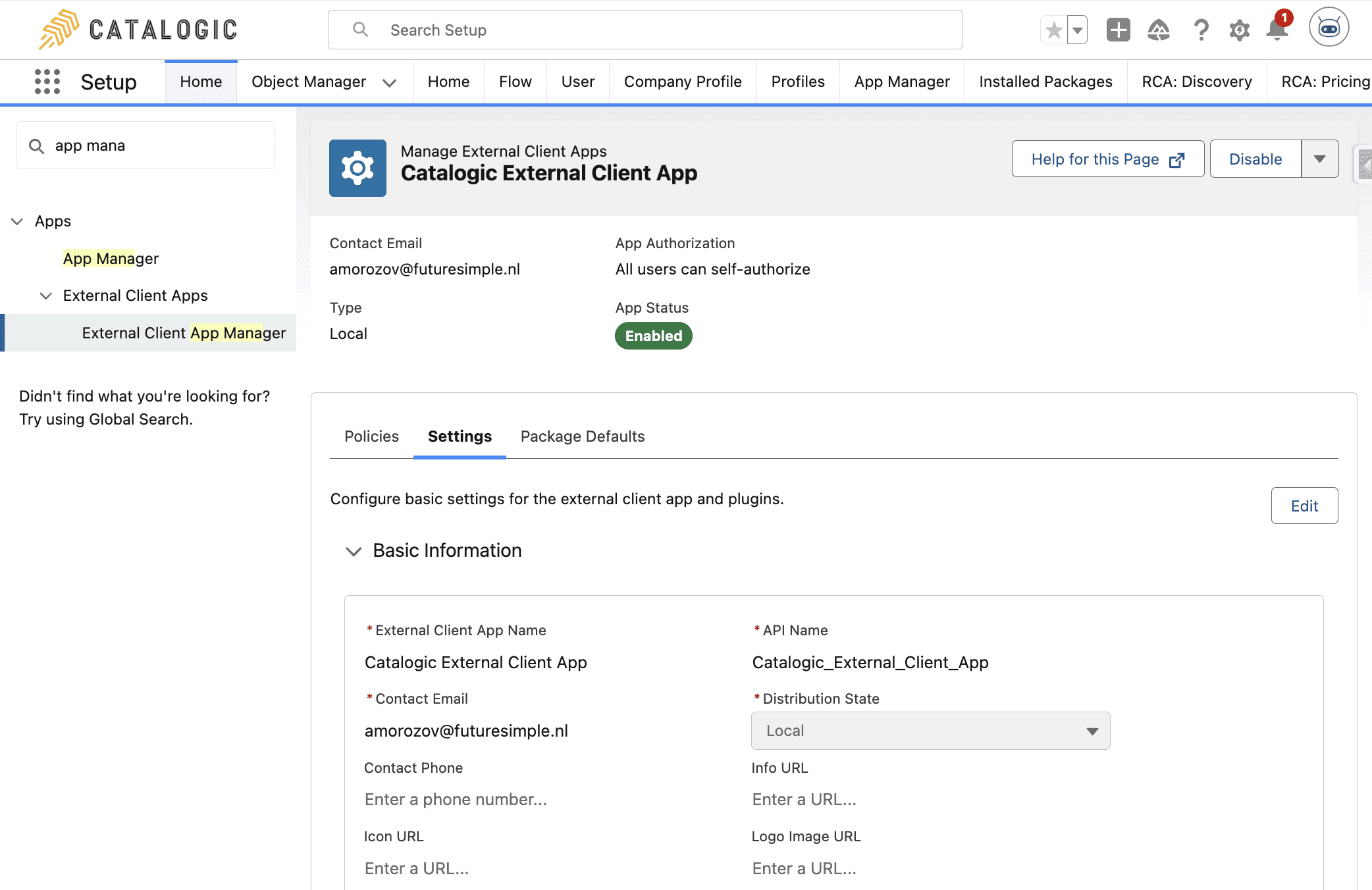The image size is (1372, 890).
Task: Click the favorites star icon
Action: (x=1053, y=30)
